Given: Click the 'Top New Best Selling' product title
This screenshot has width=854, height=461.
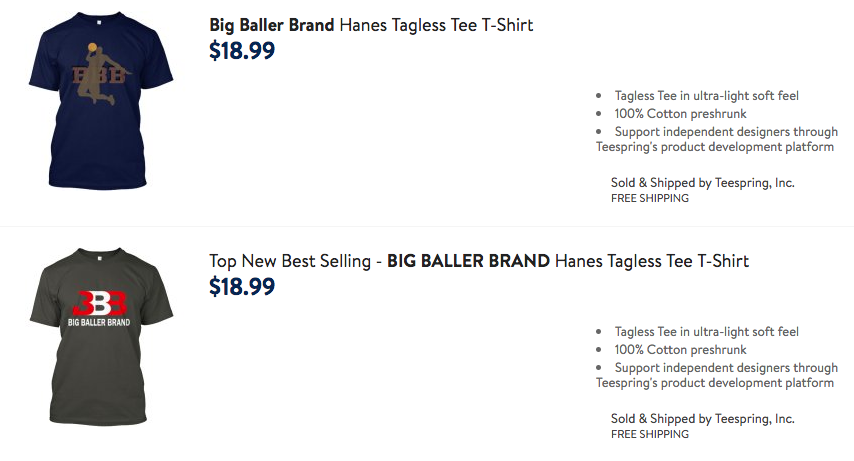Looking at the screenshot, I should [x=479, y=261].
